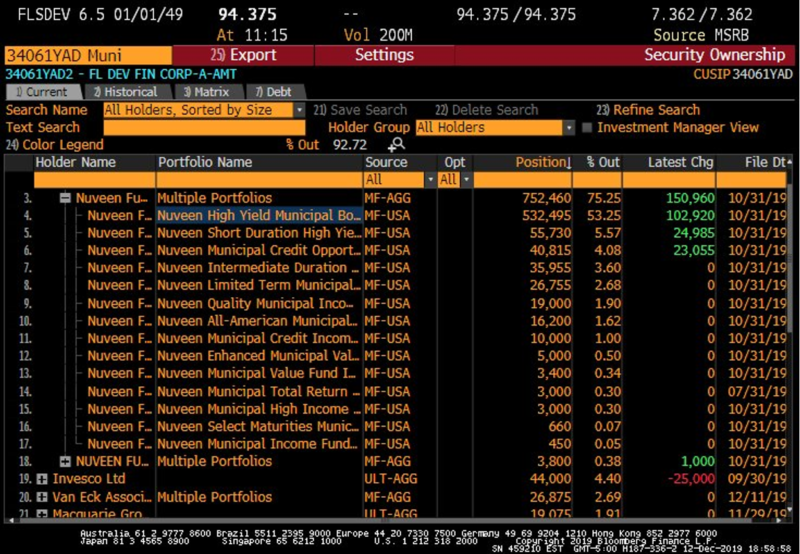Click the 12/11/19 file date cell
The width and height of the screenshot is (800, 554).
tap(757, 497)
